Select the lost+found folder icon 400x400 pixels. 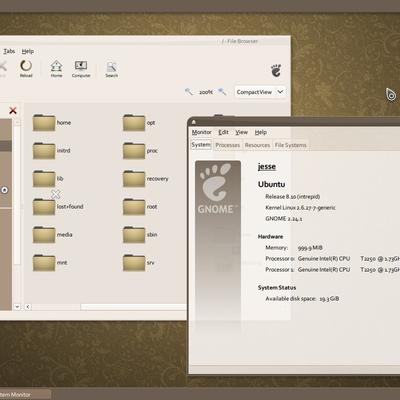44,207
